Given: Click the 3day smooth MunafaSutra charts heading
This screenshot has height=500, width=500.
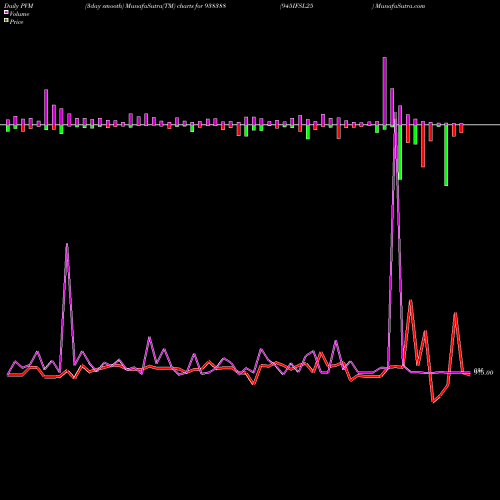Looking at the screenshot, I should coord(155,6).
